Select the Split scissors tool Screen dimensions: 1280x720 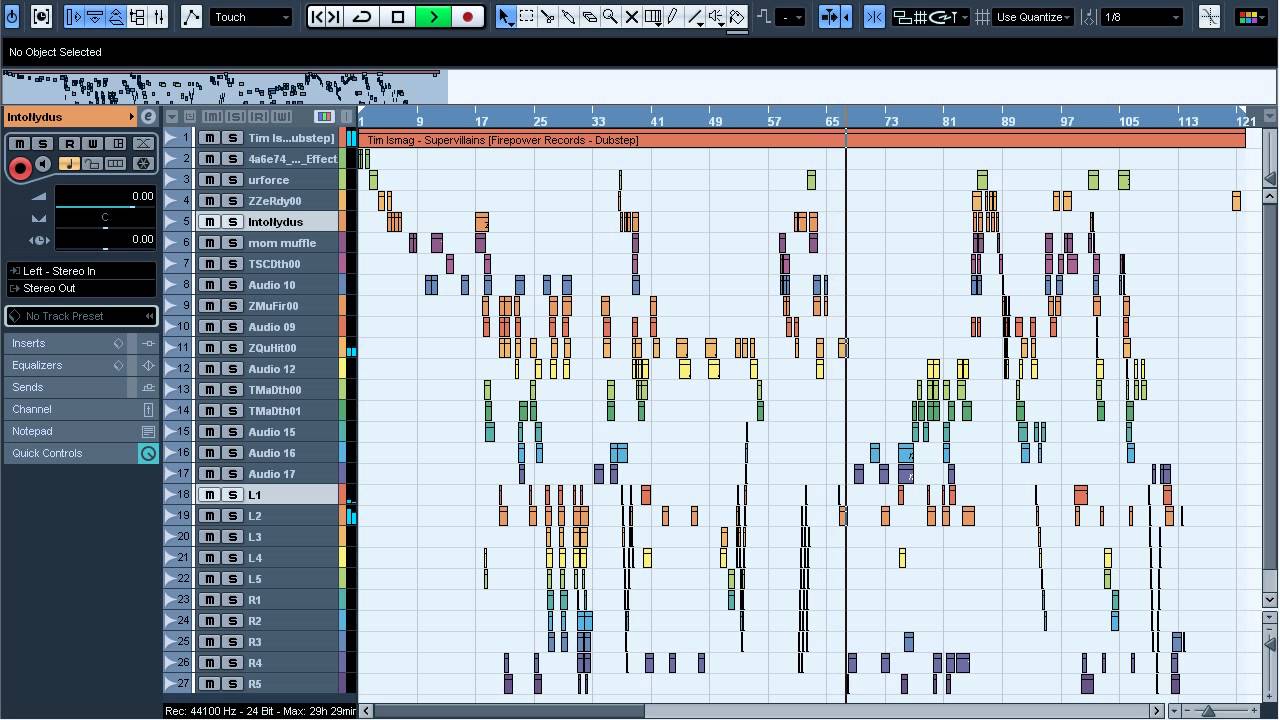[547, 17]
